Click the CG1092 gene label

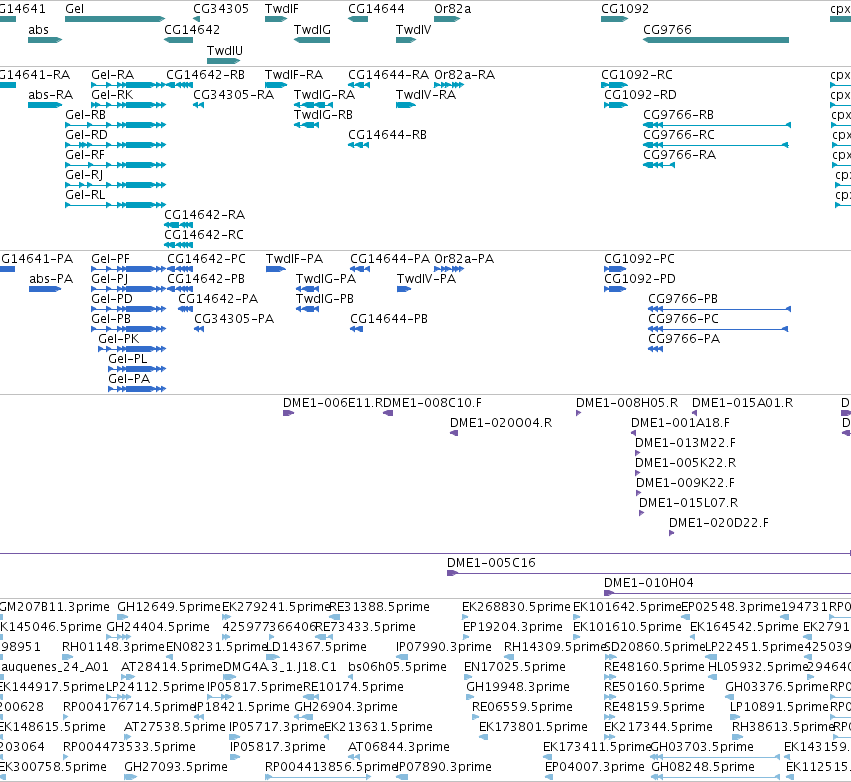pyautogui.click(x=625, y=9)
